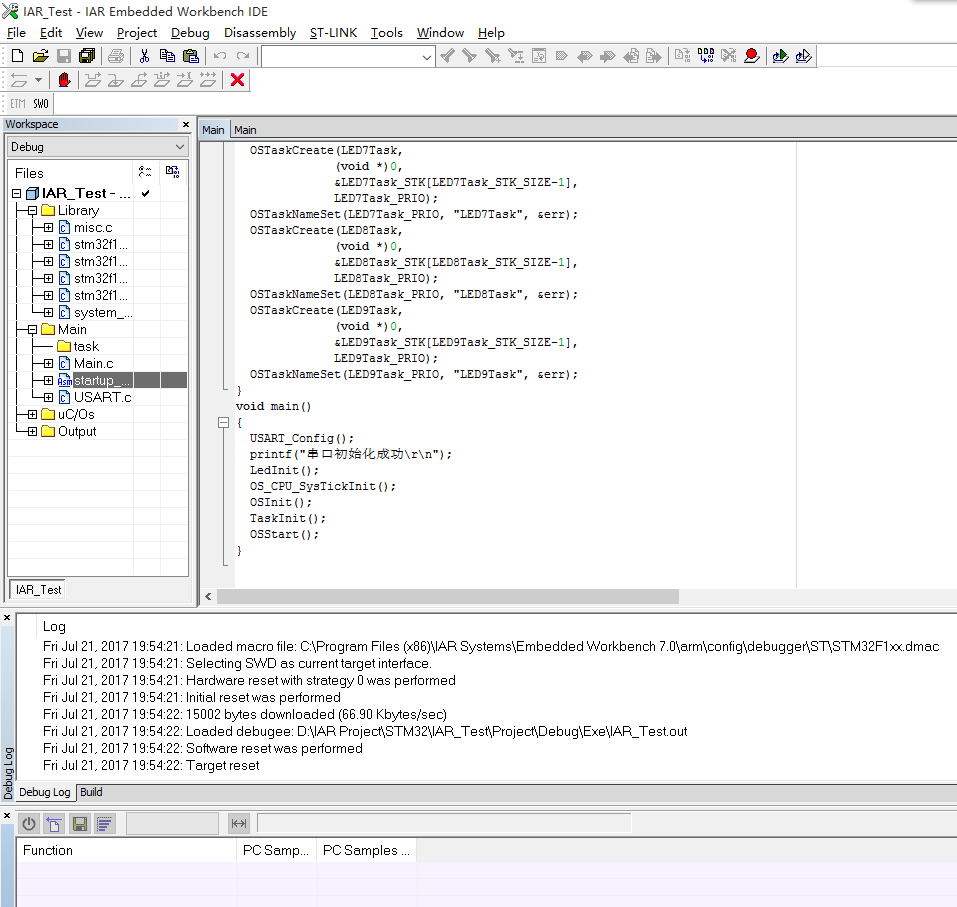This screenshot has height=907, width=957.
Task: Cut the selection with the scissors icon
Action: tap(144, 56)
